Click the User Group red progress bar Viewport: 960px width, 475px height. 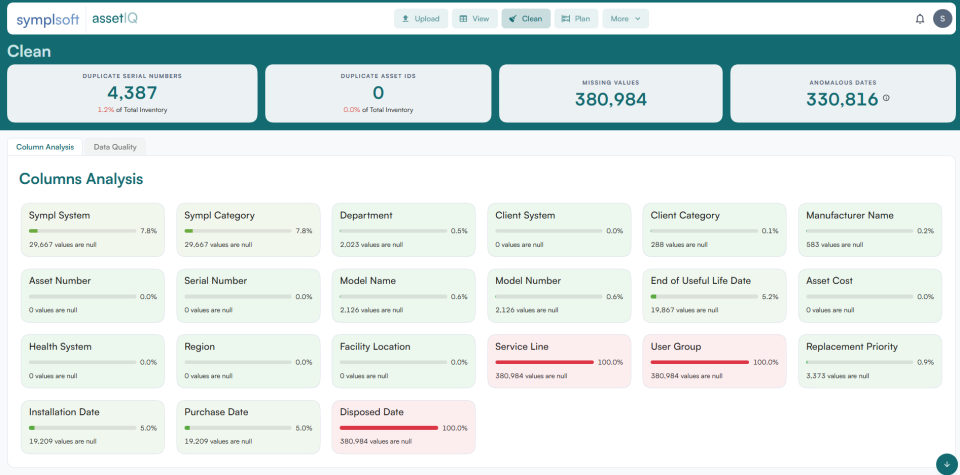point(700,362)
